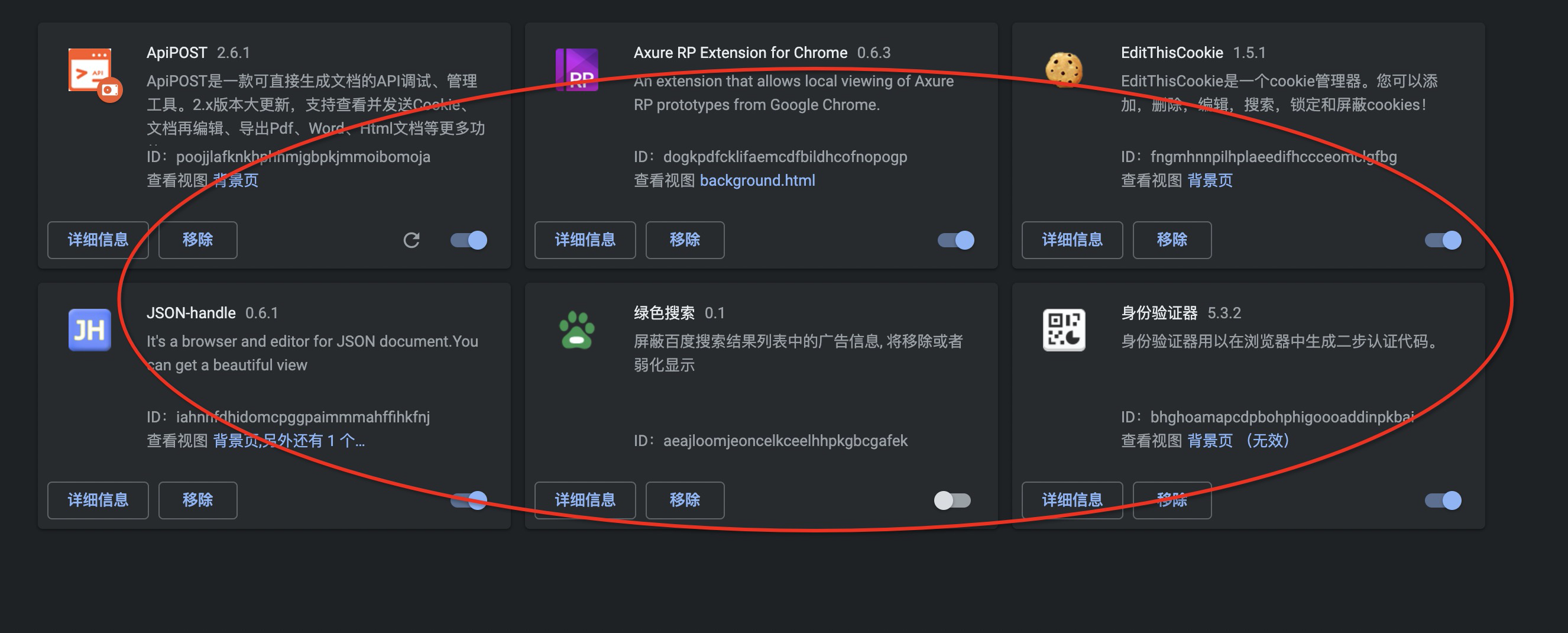The image size is (1568, 633).
Task: Remove ApiPOST with 移除 button
Action: 198,240
